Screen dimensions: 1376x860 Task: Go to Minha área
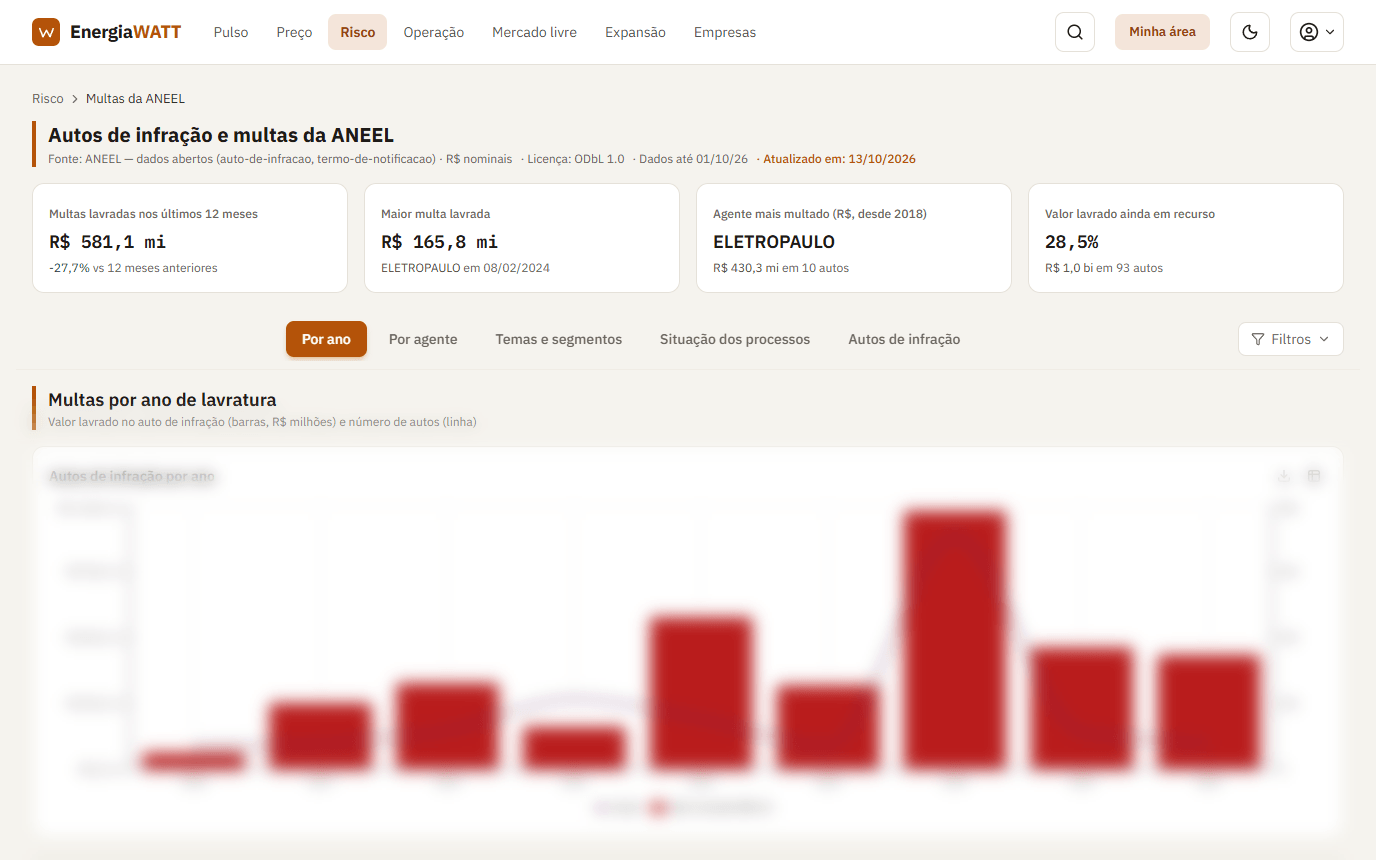click(1162, 32)
